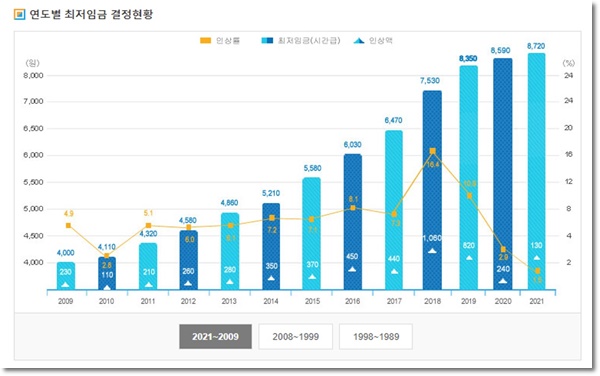Click the white triangle under 370
This screenshot has height=376, width=600.
[x=312, y=277]
